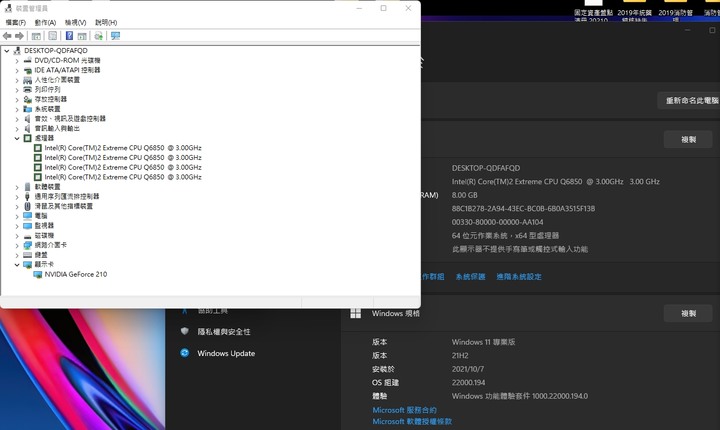Select the mouse icon for 滑鼠及其他指標裝置

28,206
